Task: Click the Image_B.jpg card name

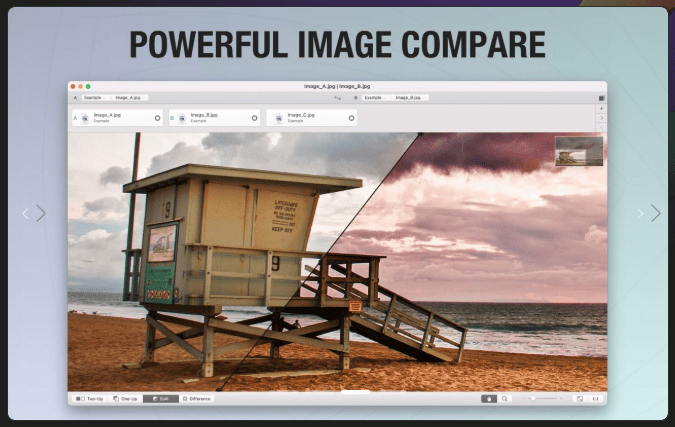Action: [204, 115]
